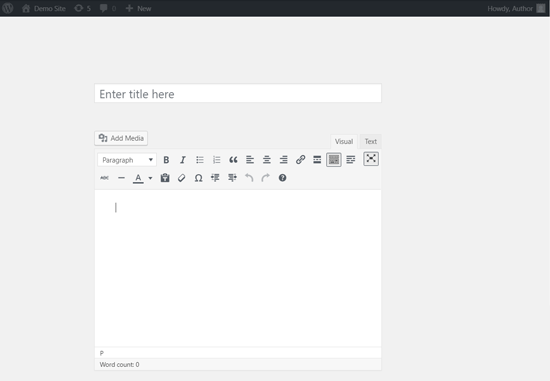Redo the last edit

pos(266,178)
